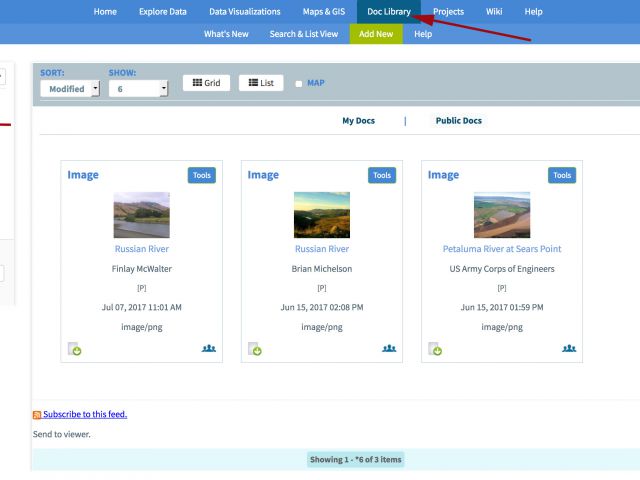Open Search & List View submenu

304,34
